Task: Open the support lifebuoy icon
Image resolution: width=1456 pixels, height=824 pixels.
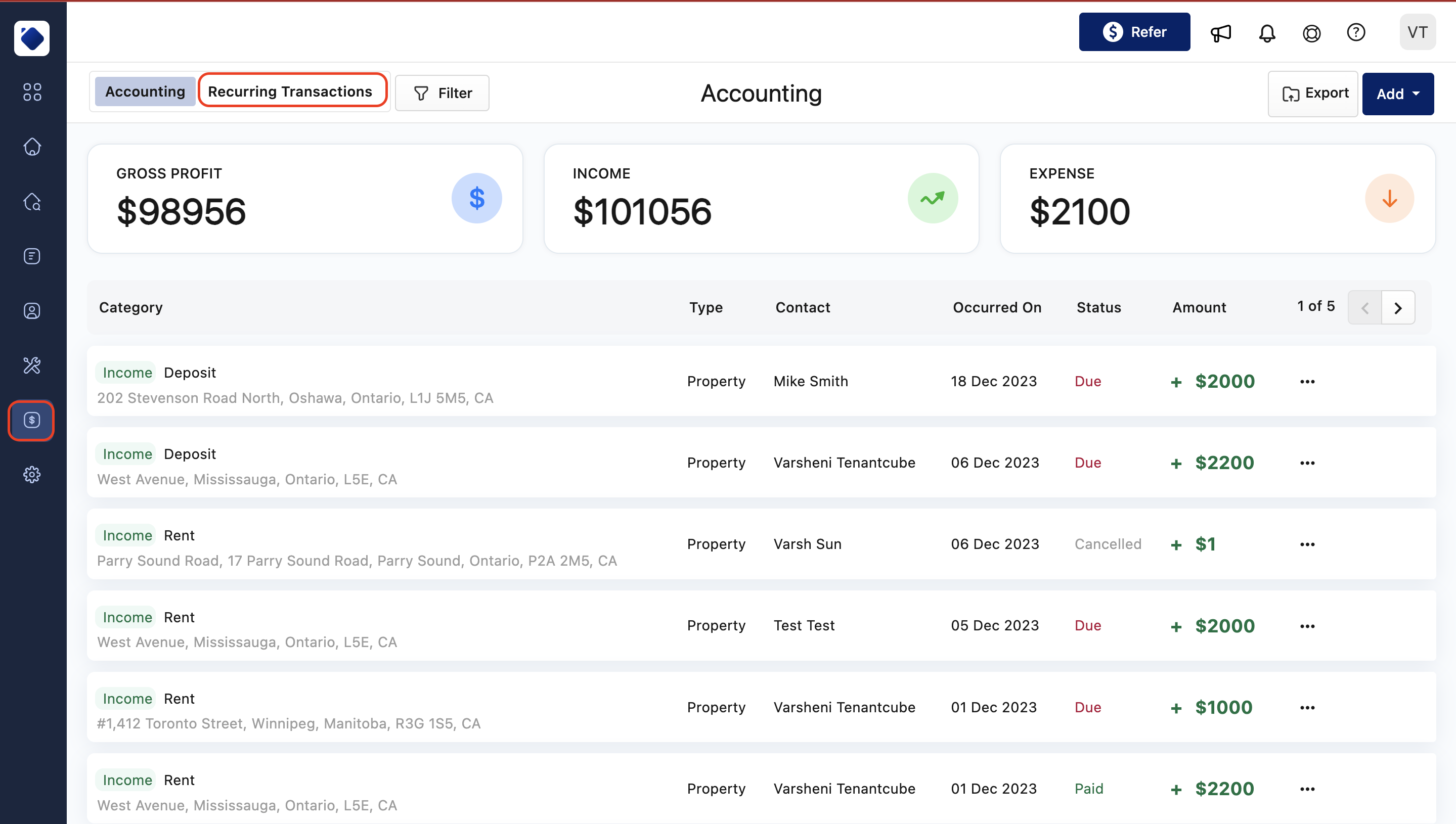Action: click(1312, 33)
